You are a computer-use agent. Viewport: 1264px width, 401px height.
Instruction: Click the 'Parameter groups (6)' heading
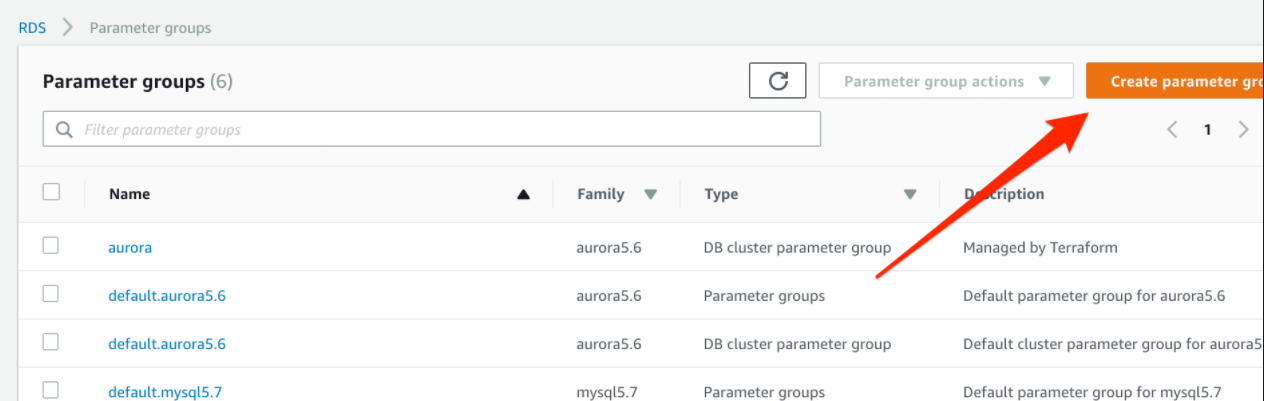point(138,82)
